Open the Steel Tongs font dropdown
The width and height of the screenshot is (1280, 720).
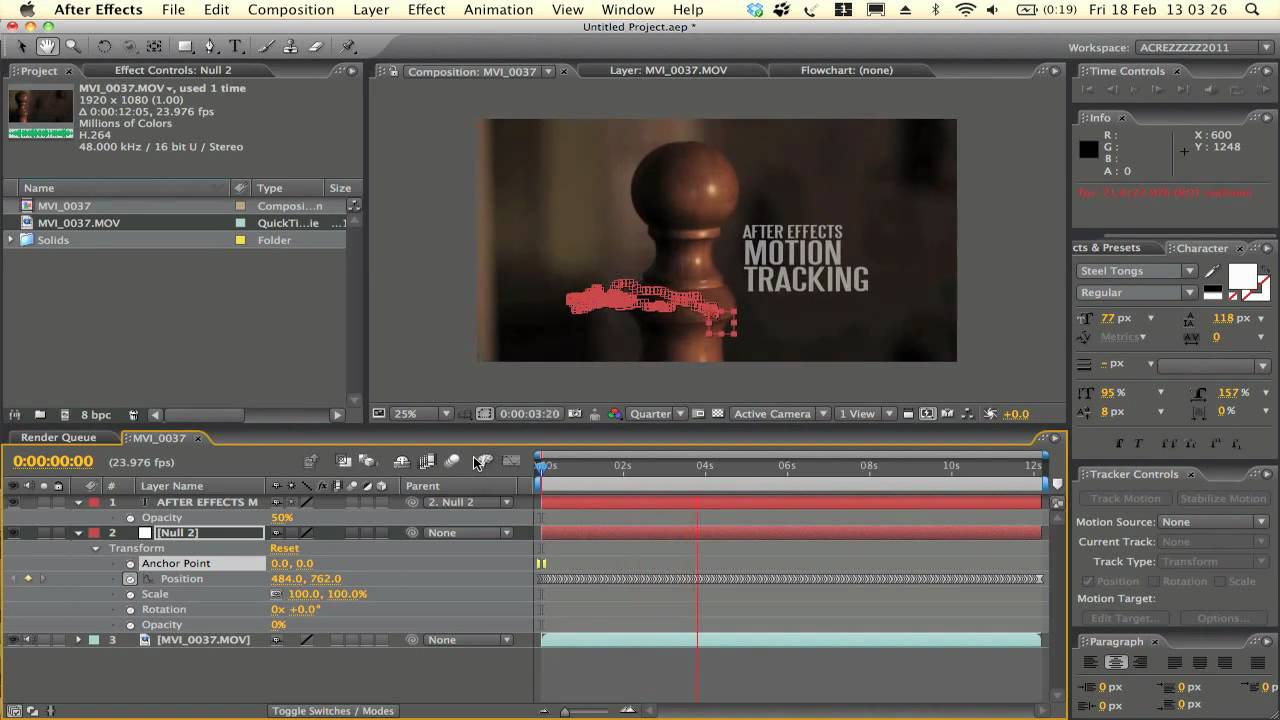click(1137, 271)
